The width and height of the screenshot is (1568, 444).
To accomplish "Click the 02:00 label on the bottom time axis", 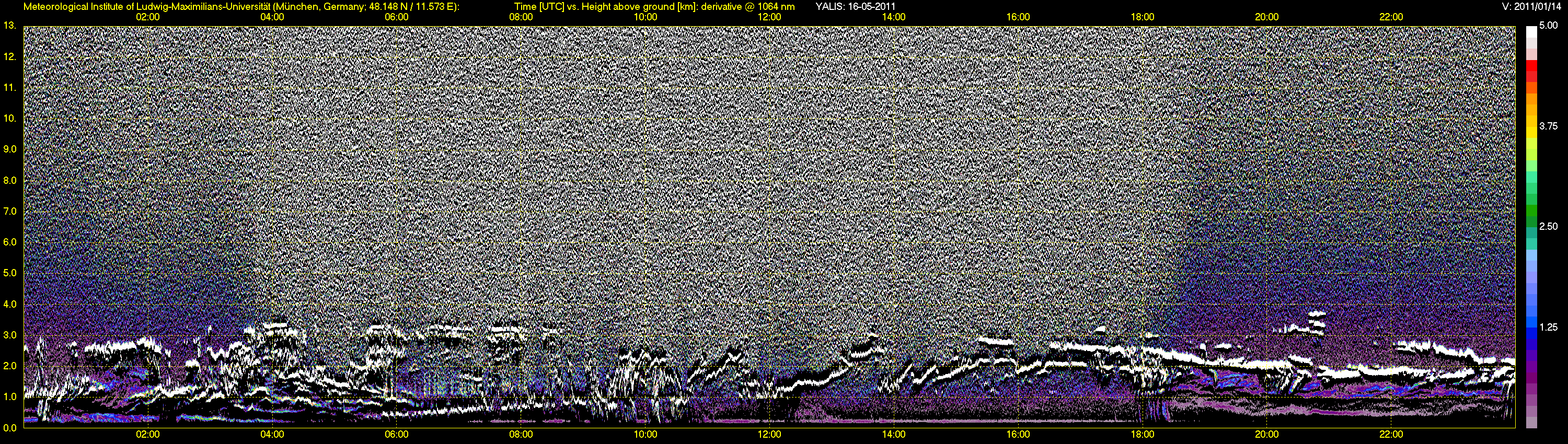I will tap(148, 434).
